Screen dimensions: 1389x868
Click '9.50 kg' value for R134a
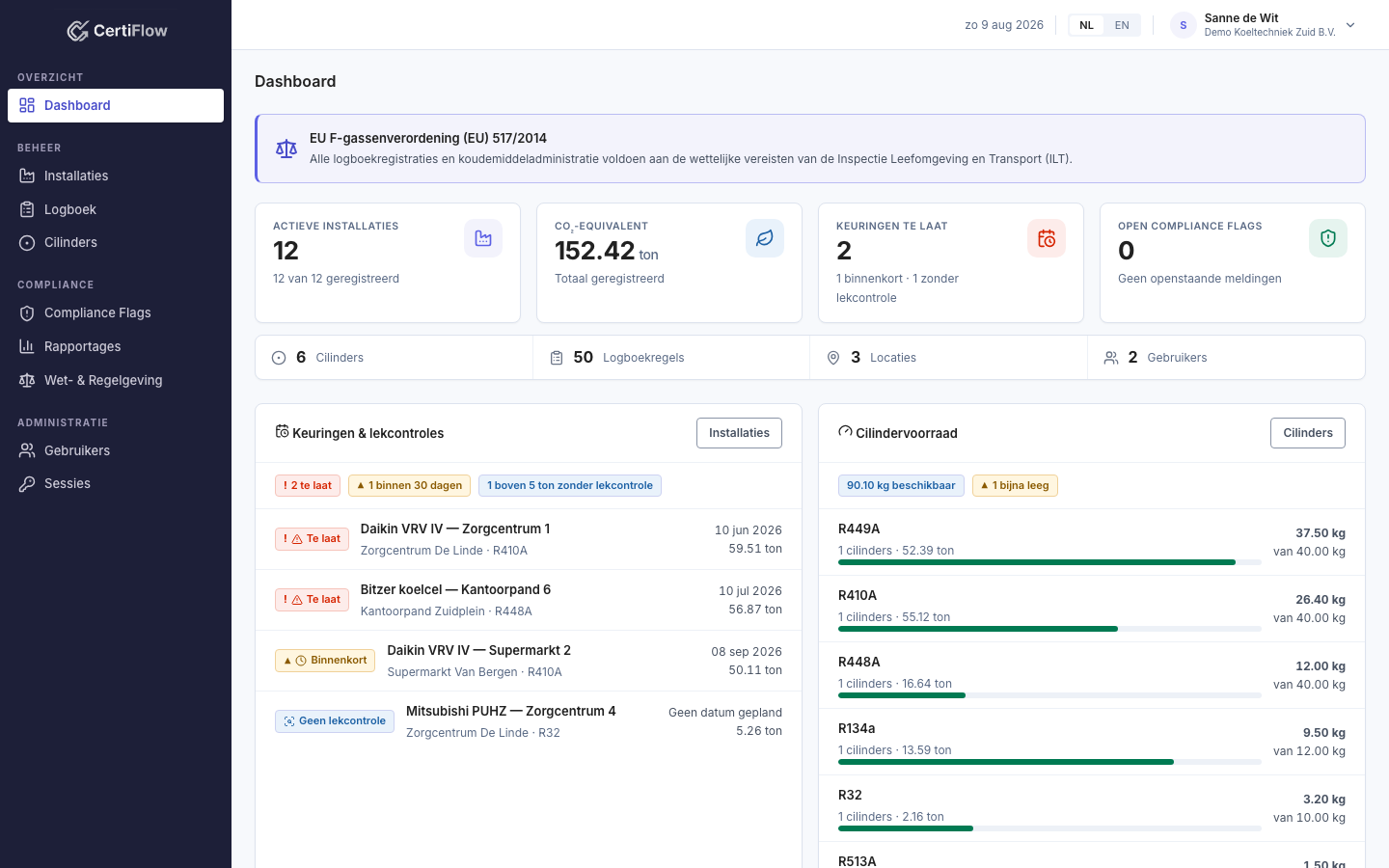1324,733
